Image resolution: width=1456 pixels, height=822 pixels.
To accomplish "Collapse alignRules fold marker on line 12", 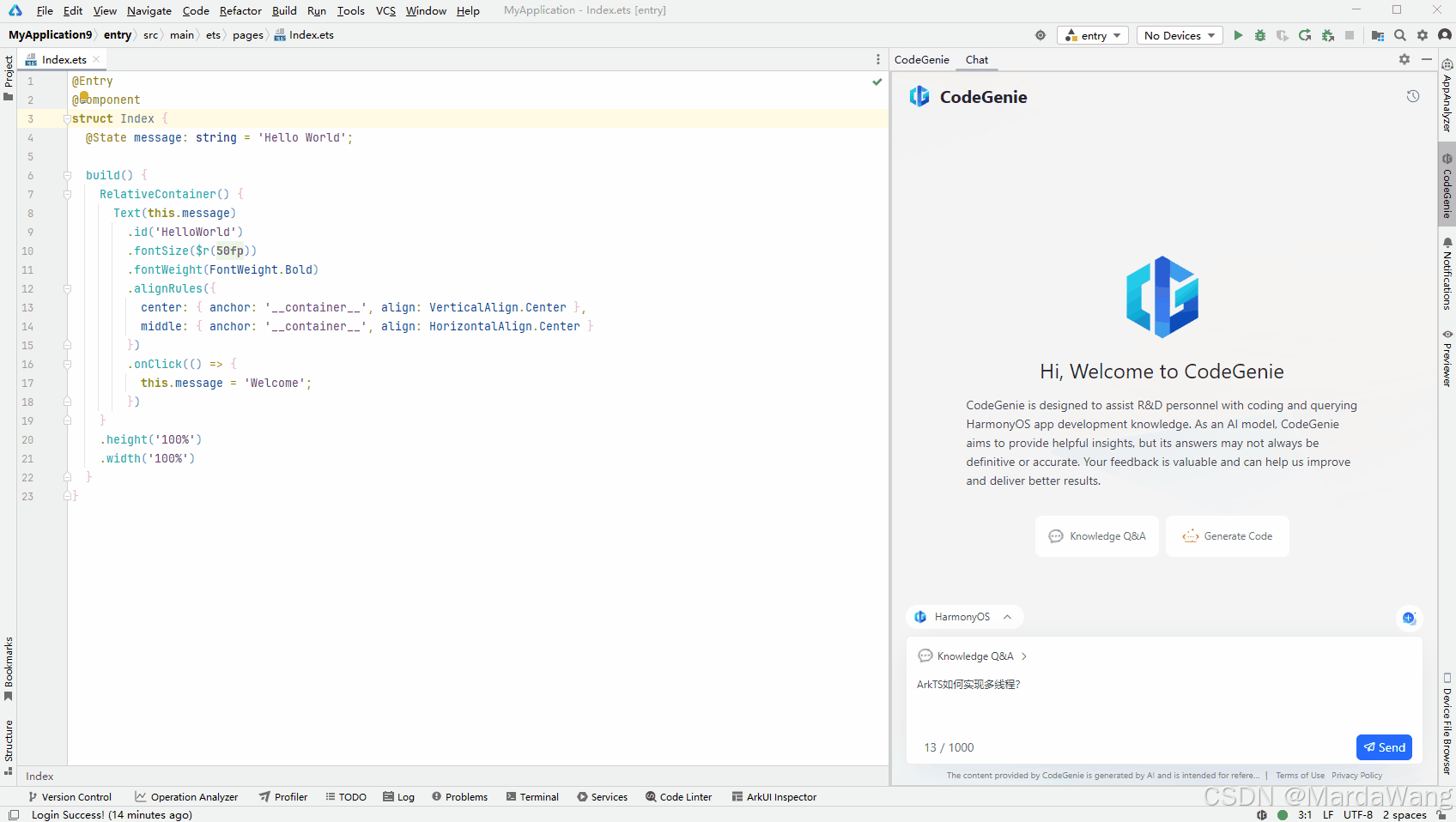I will click(x=67, y=289).
